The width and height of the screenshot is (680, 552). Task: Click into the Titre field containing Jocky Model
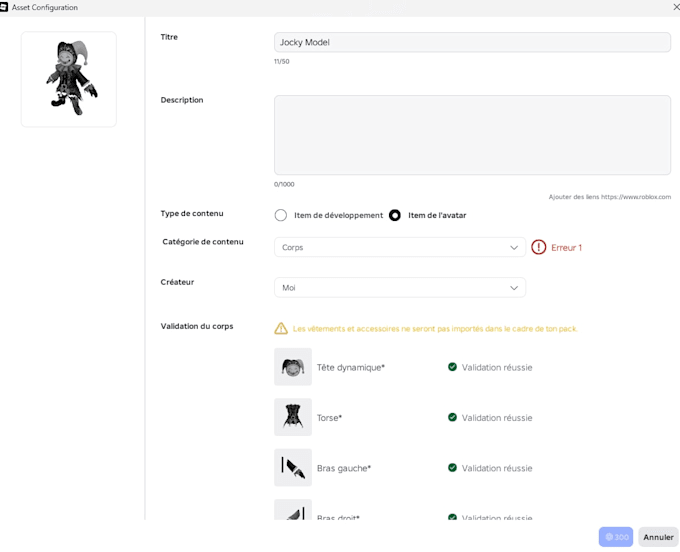coord(472,42)
